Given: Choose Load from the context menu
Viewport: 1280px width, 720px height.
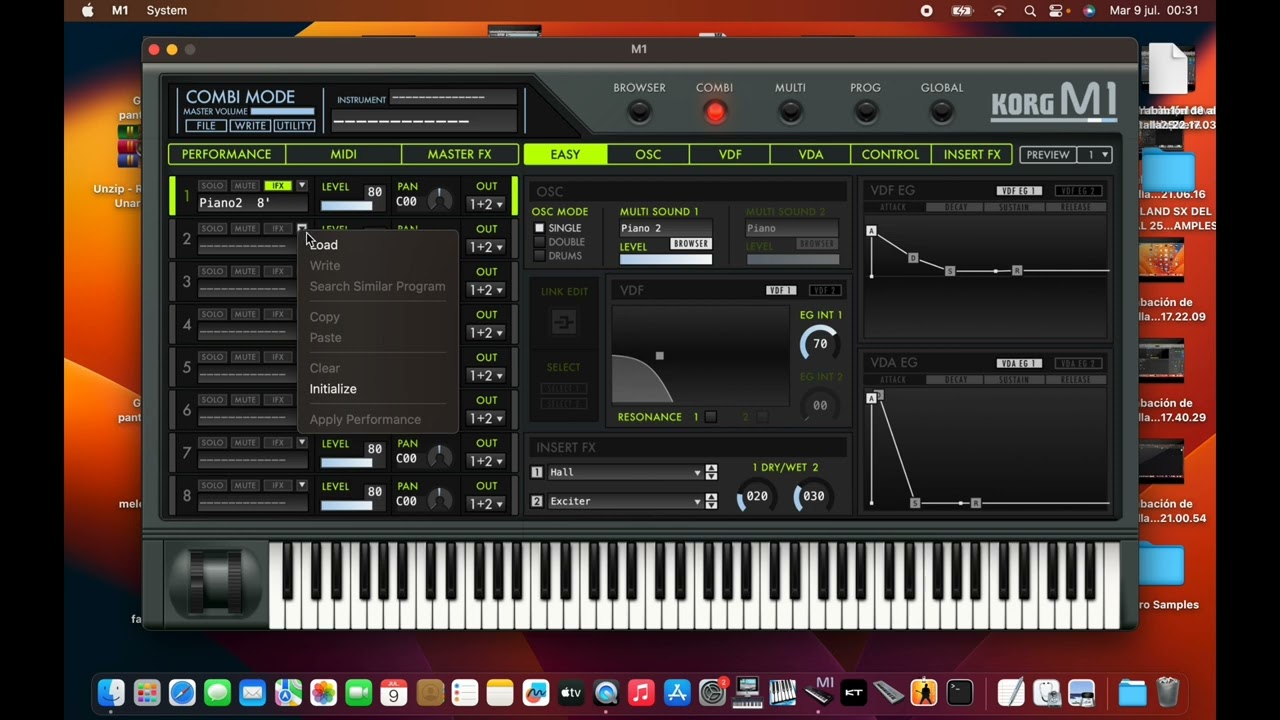Looking at the screenshot, I should (324, 245).
